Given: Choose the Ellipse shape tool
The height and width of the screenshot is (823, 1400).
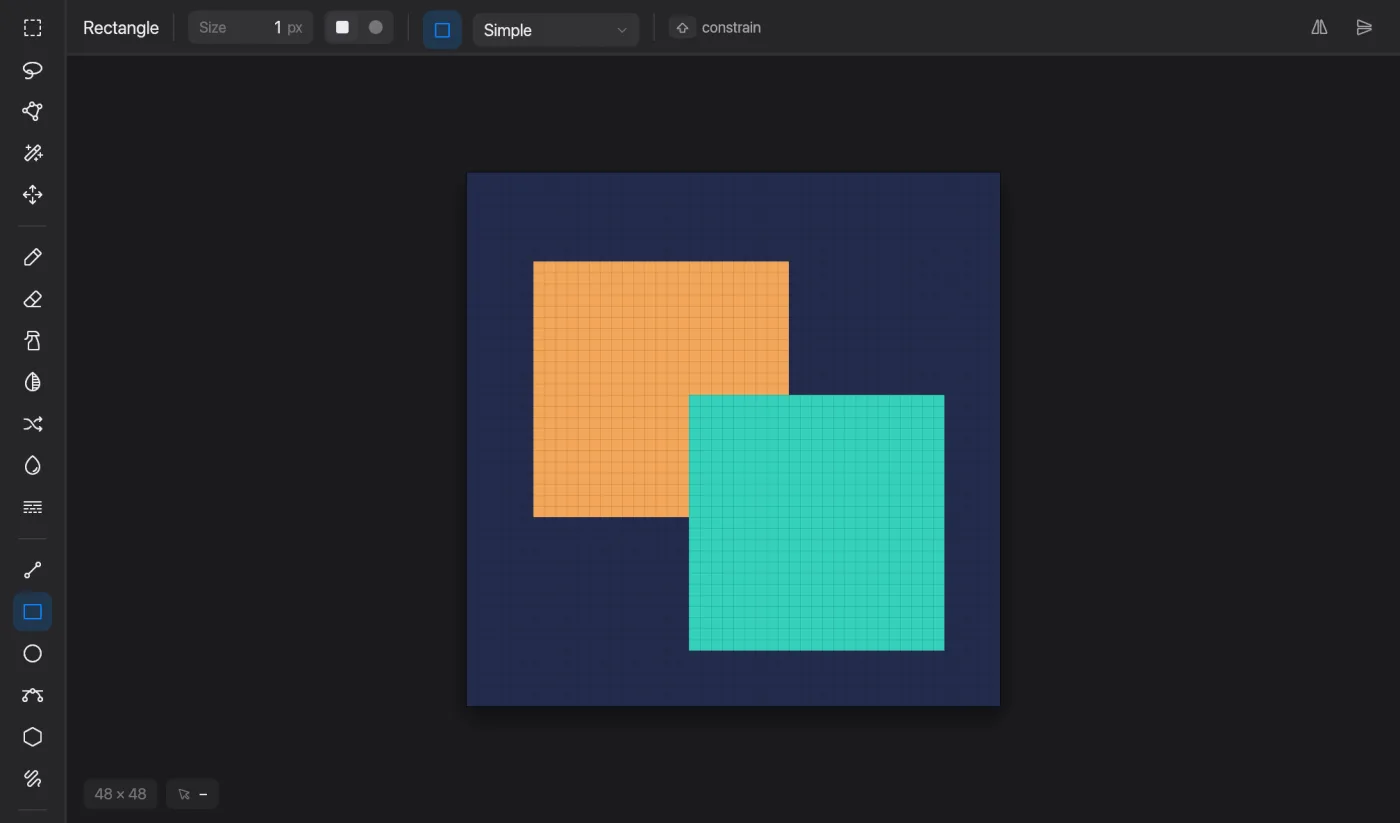Looking at the screenshot, I should point(32,653).
